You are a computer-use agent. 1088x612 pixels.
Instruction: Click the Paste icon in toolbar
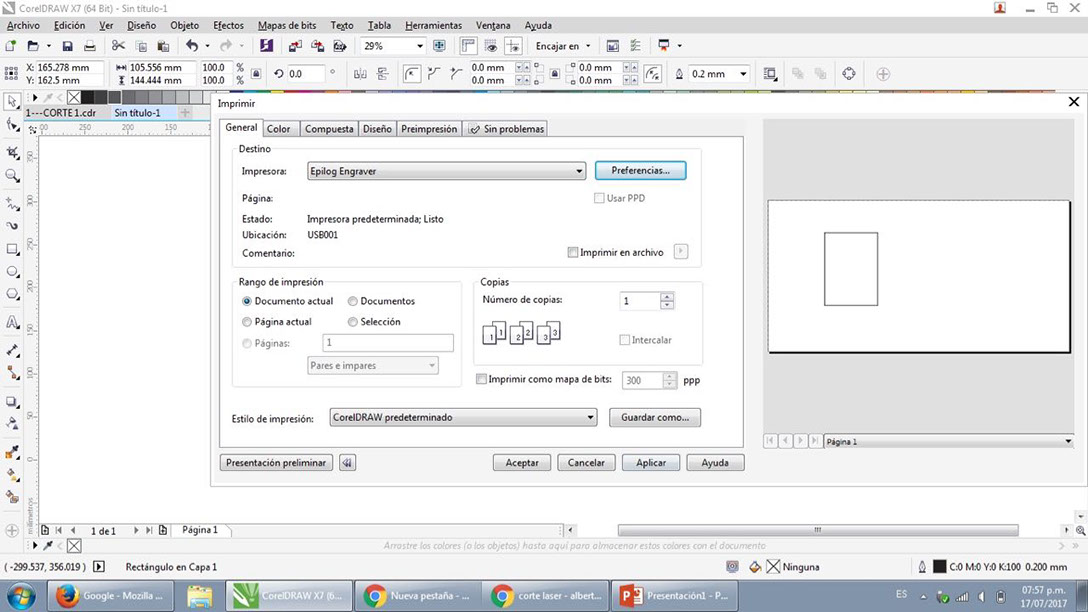point(163,46)
